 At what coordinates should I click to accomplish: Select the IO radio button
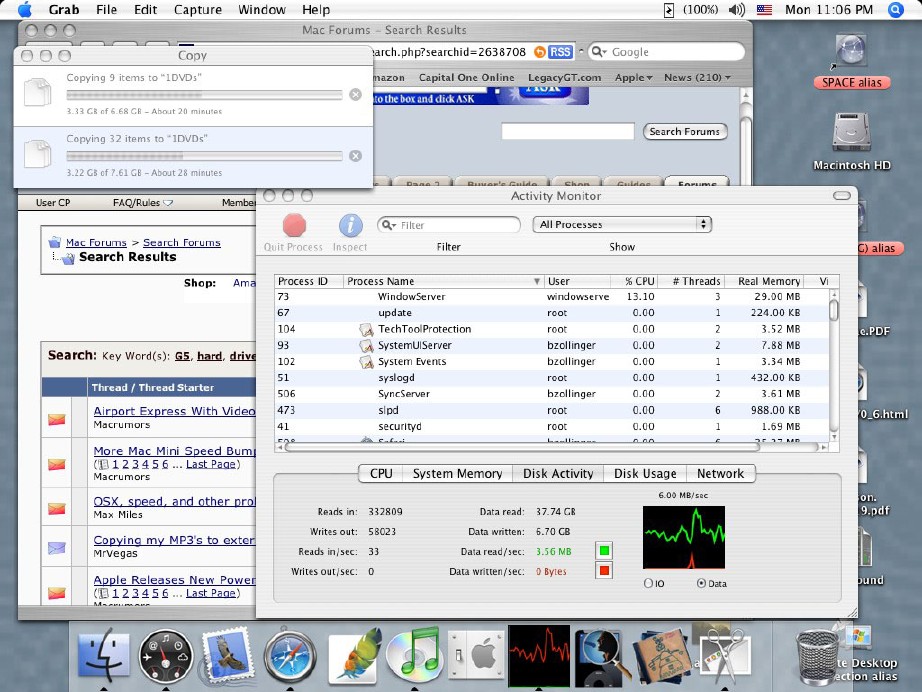coord(648,583)
